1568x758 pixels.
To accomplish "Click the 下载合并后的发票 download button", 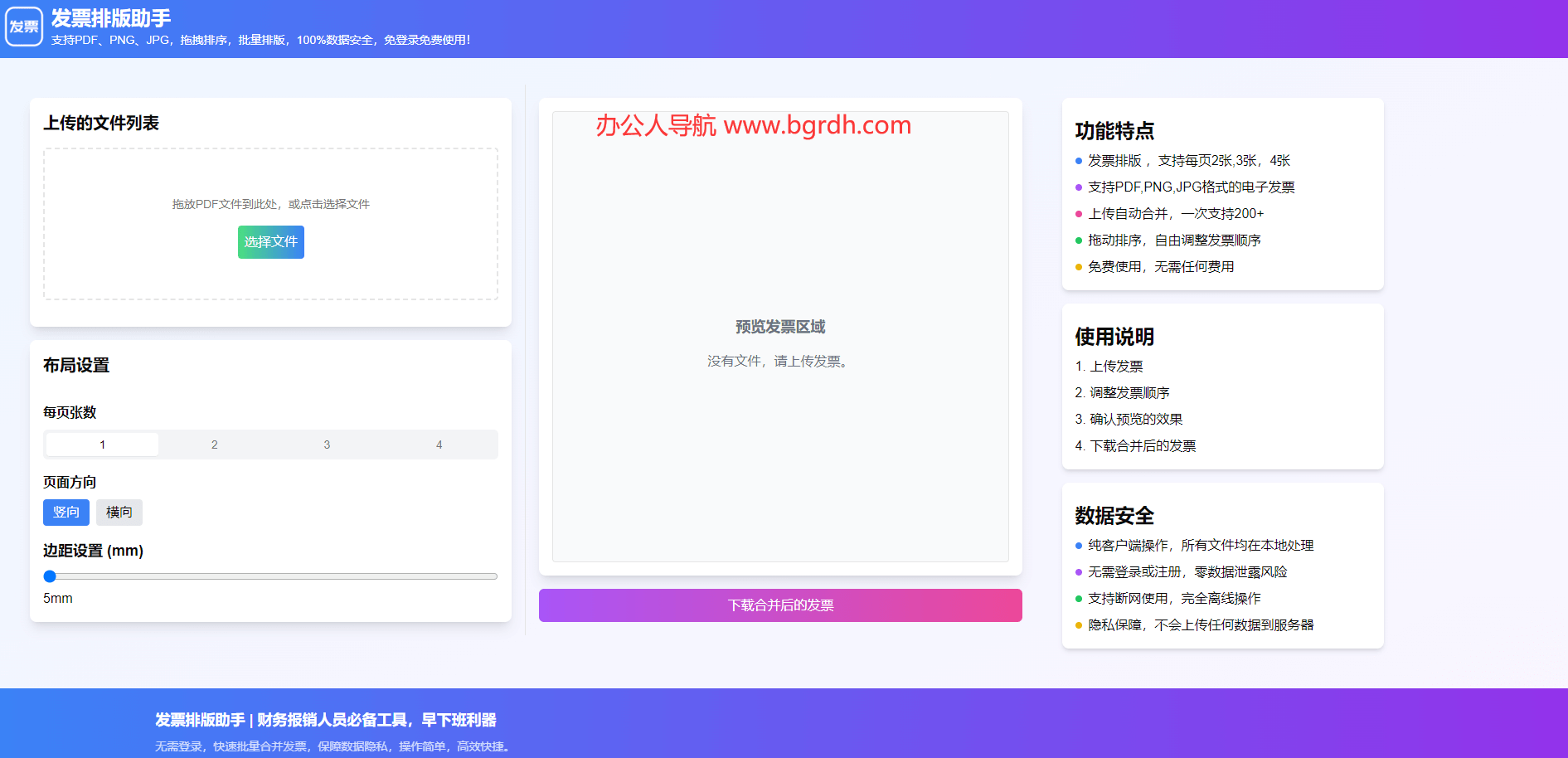I will 779,605.
